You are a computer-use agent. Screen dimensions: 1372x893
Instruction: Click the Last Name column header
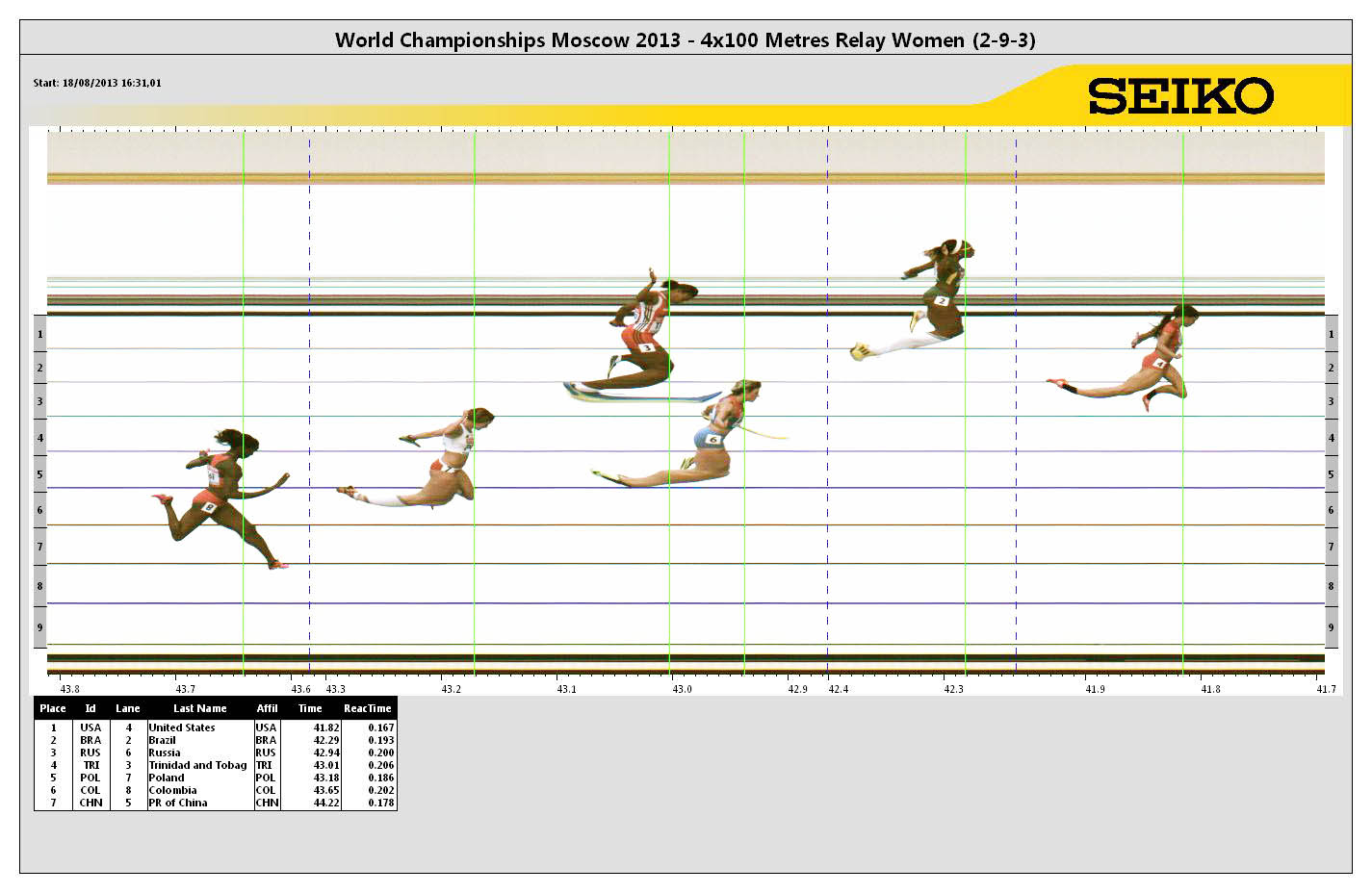click(199, 708)
